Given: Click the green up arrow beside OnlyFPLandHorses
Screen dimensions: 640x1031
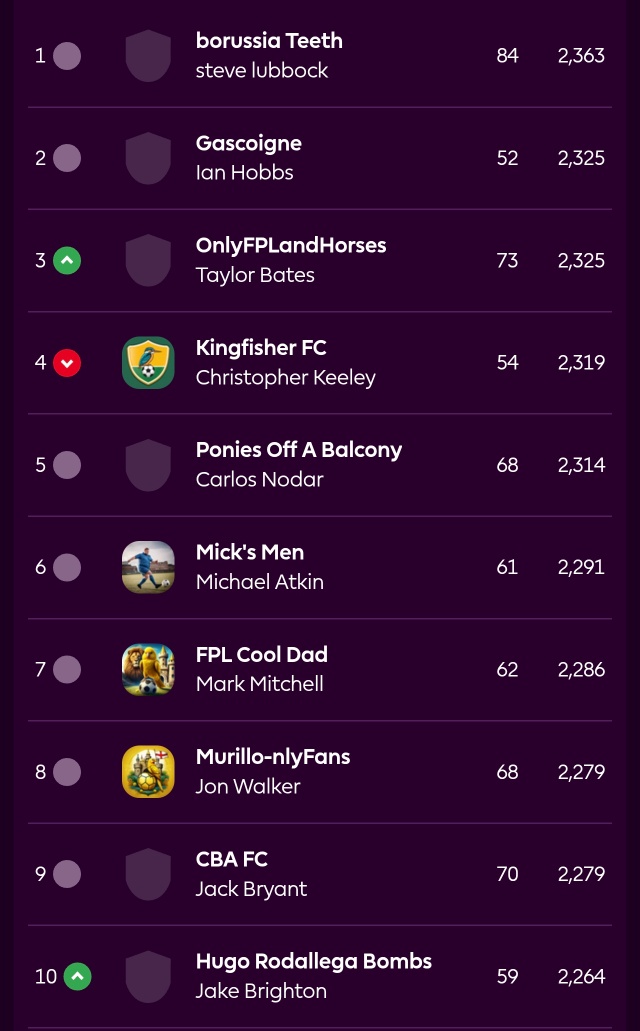Looking at the screenshot, I should click(67, 260).
